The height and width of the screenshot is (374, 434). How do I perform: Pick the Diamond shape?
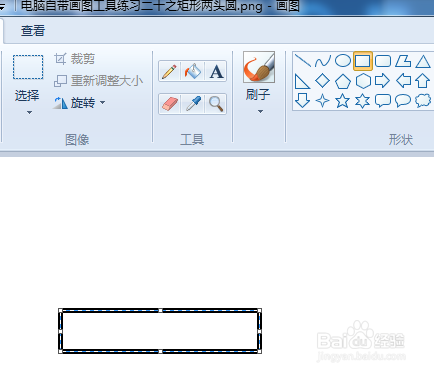pyautogui.click(x=323, y=81)
